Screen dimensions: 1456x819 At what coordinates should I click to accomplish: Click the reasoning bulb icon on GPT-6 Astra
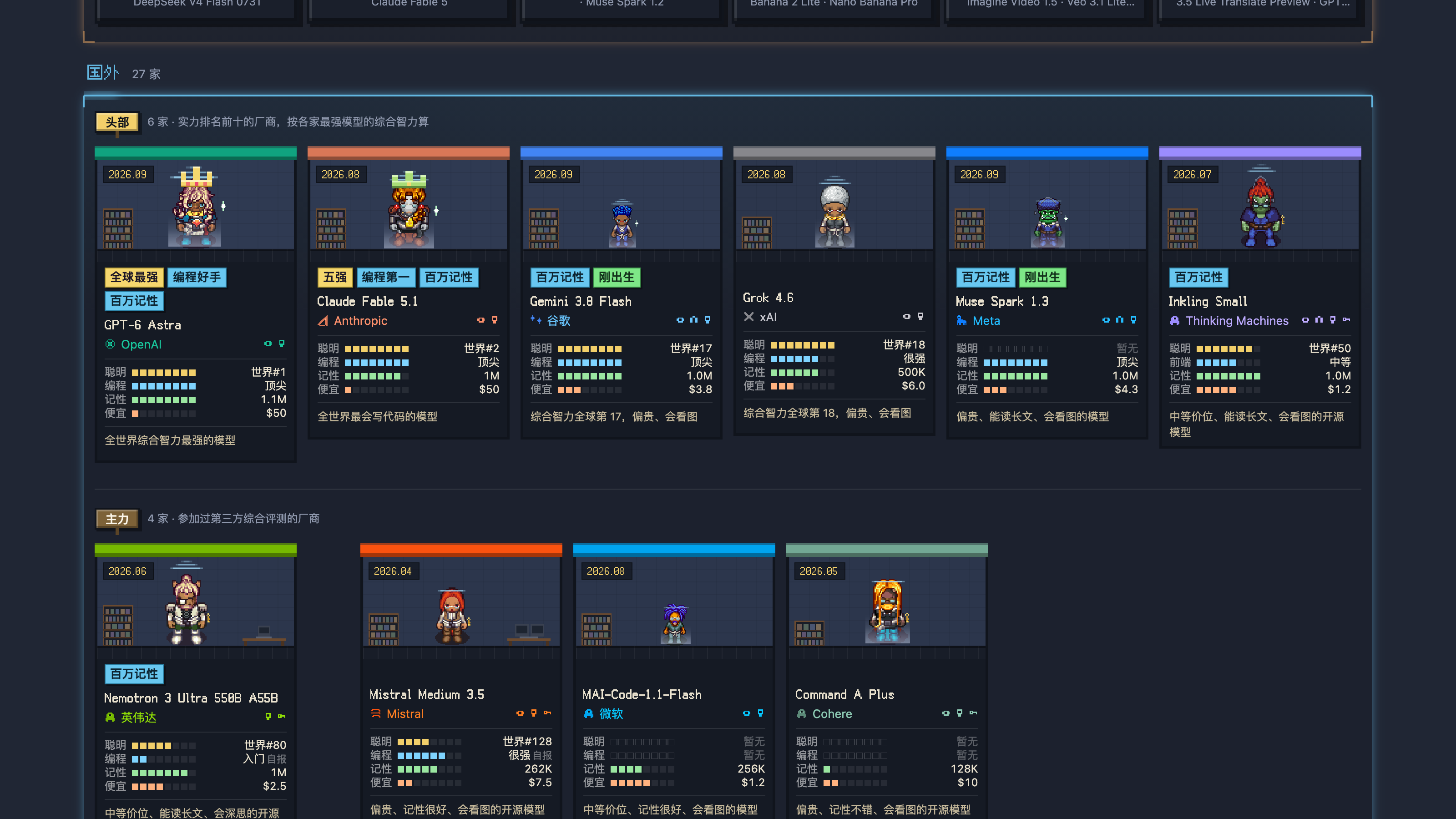coord(282,344)
